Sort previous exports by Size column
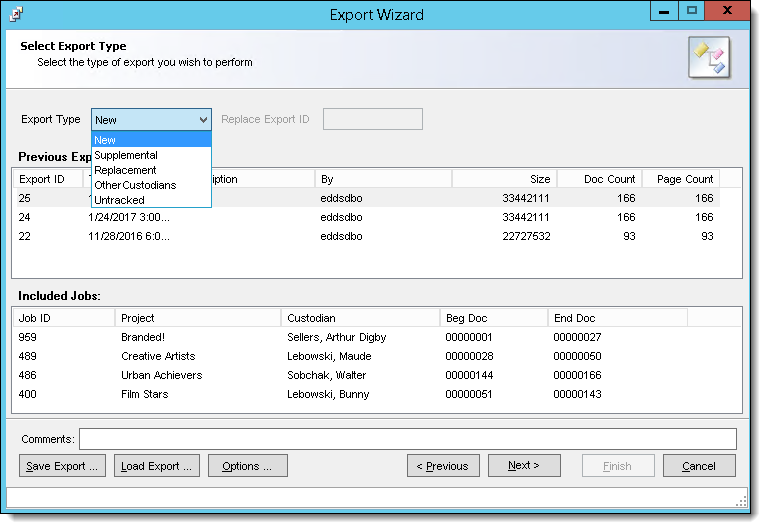 pos(505,179)
